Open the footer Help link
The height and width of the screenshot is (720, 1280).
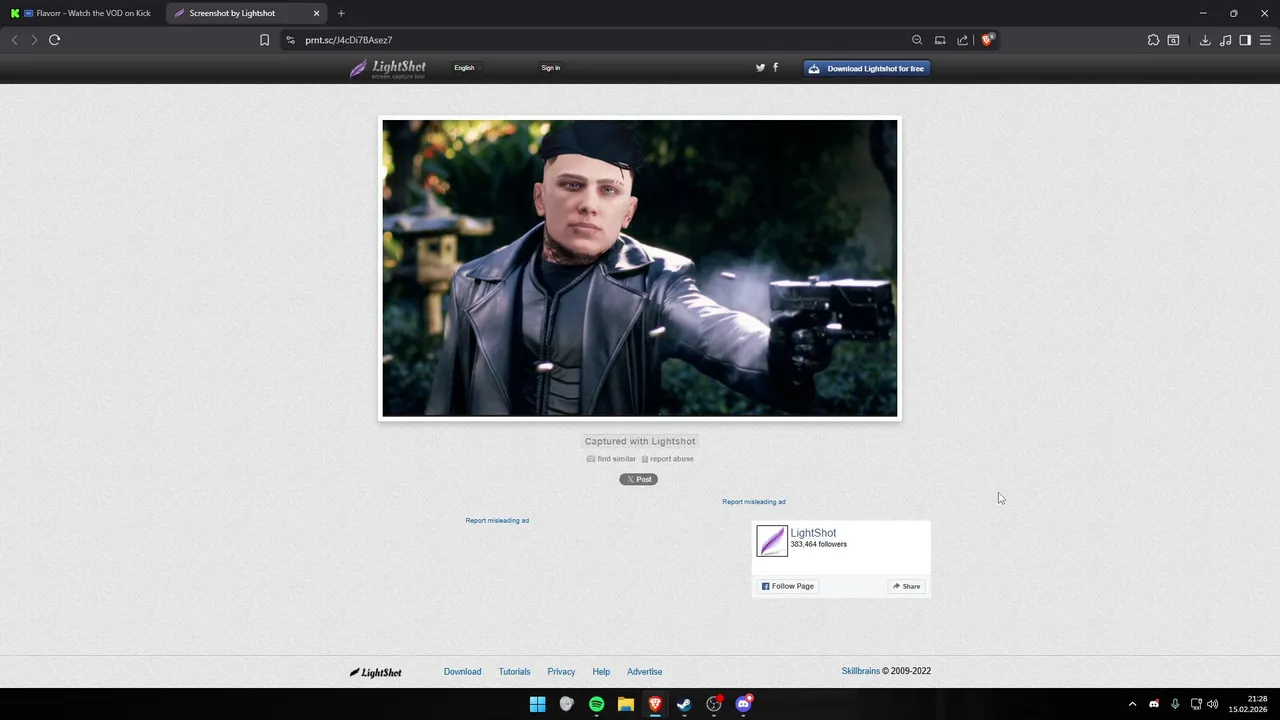pyautogui.click(x=601, y=672)
